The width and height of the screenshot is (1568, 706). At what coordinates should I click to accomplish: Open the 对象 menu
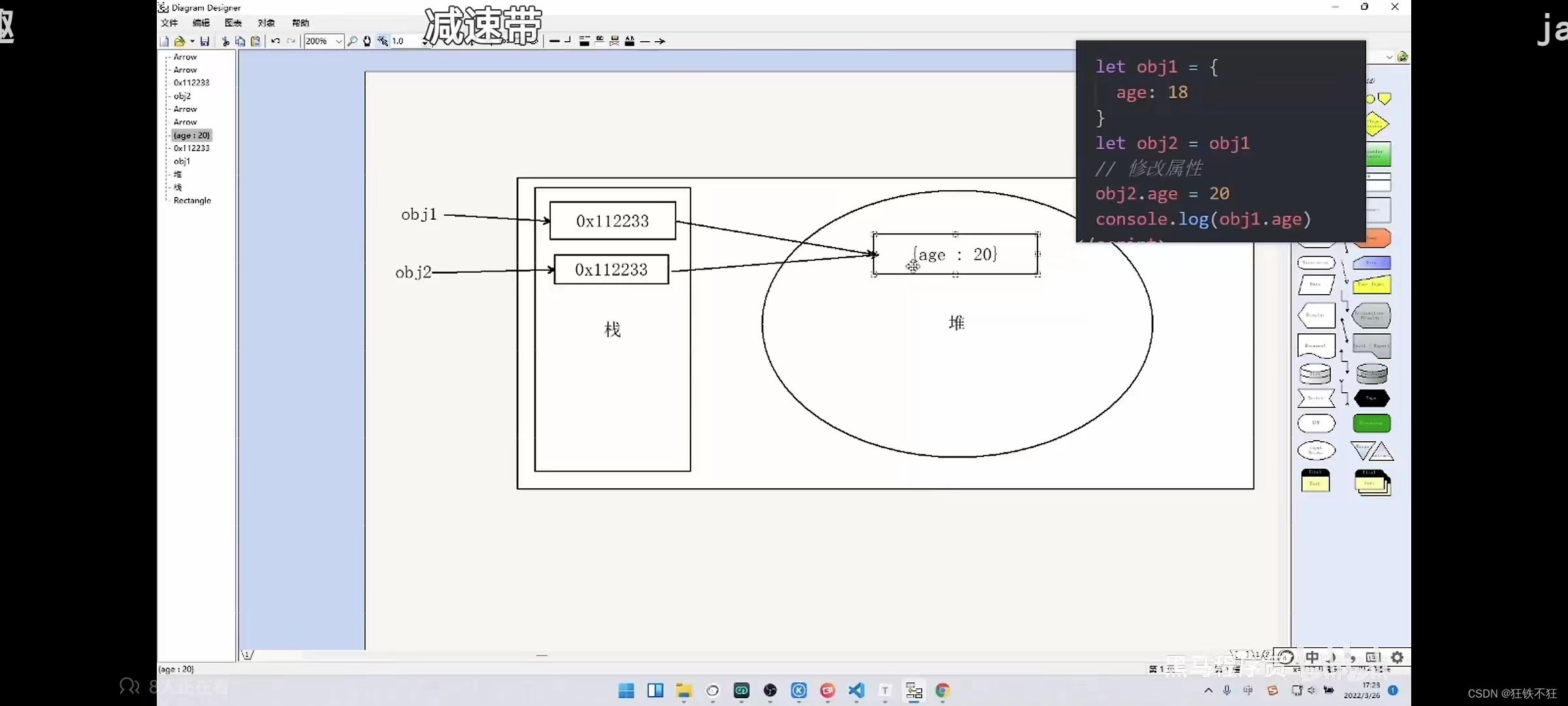click(266, 23)
